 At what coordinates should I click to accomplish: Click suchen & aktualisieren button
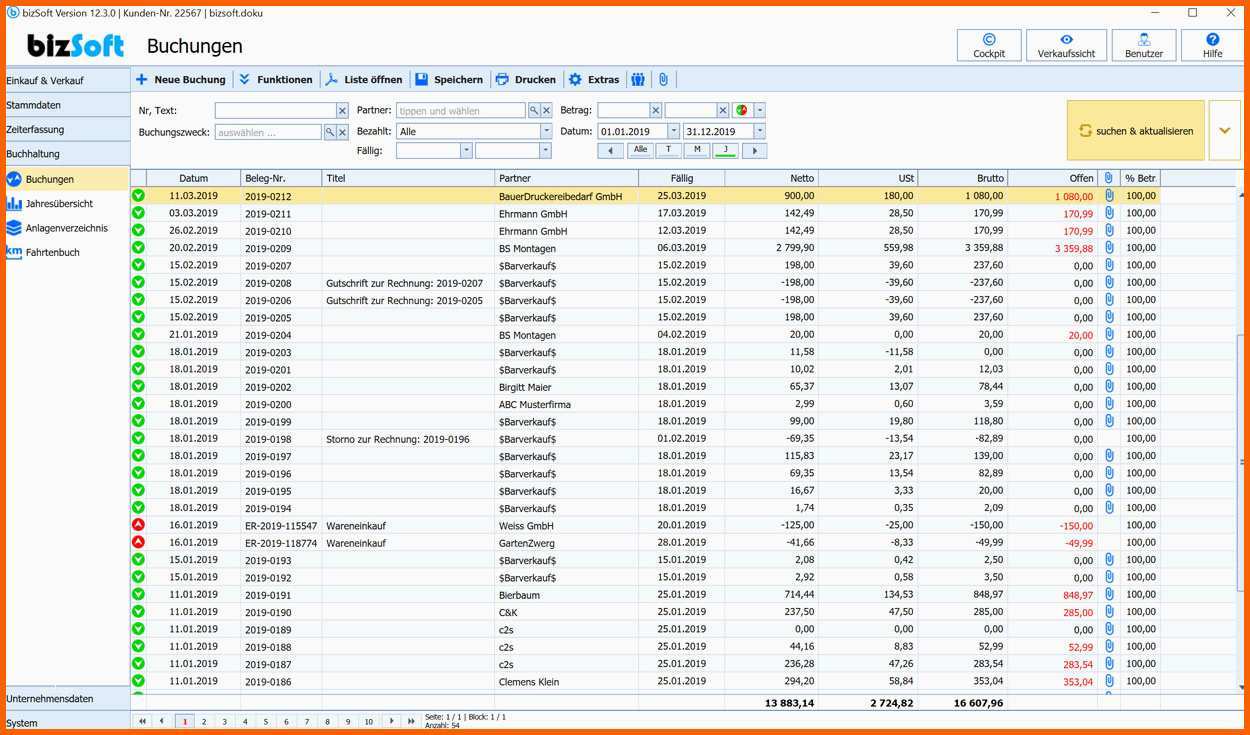point(1136,130)
